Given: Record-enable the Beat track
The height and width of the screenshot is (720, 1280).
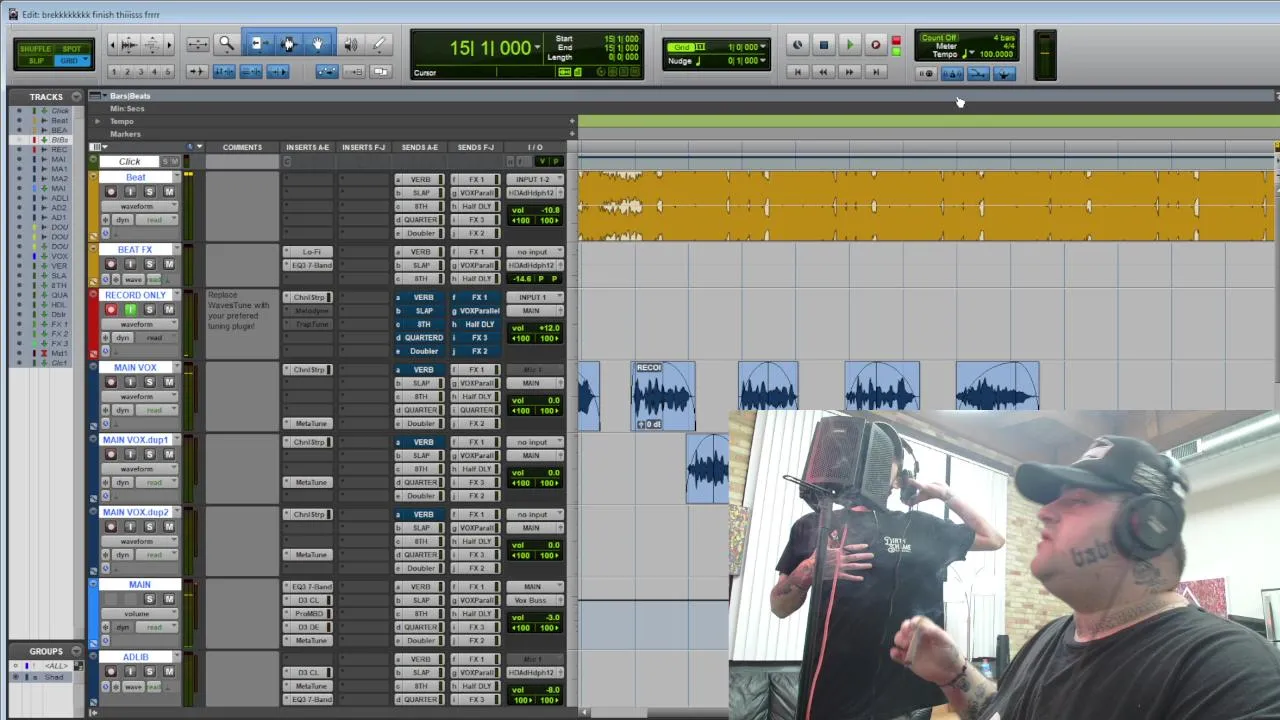Looking at the screenshot, I should pos(110,192).
